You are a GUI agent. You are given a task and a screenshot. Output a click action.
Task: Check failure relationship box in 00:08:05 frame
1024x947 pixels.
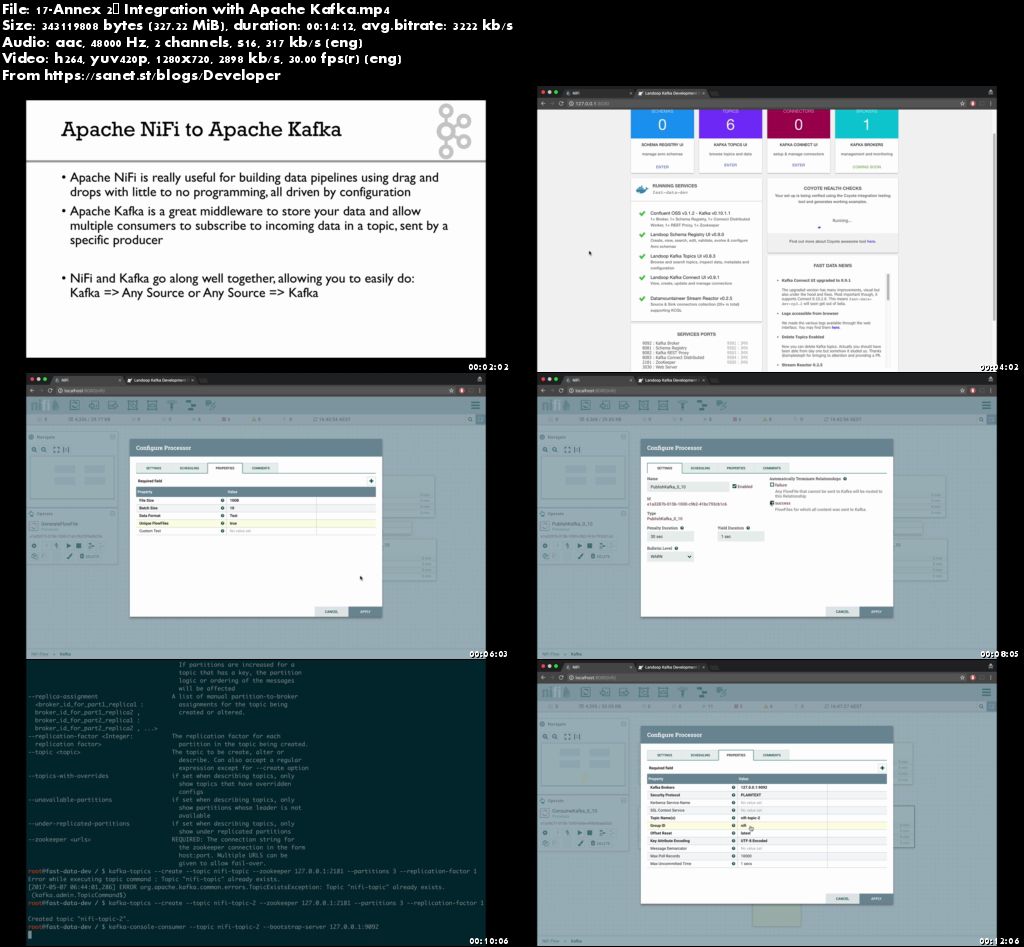(772, 485)
